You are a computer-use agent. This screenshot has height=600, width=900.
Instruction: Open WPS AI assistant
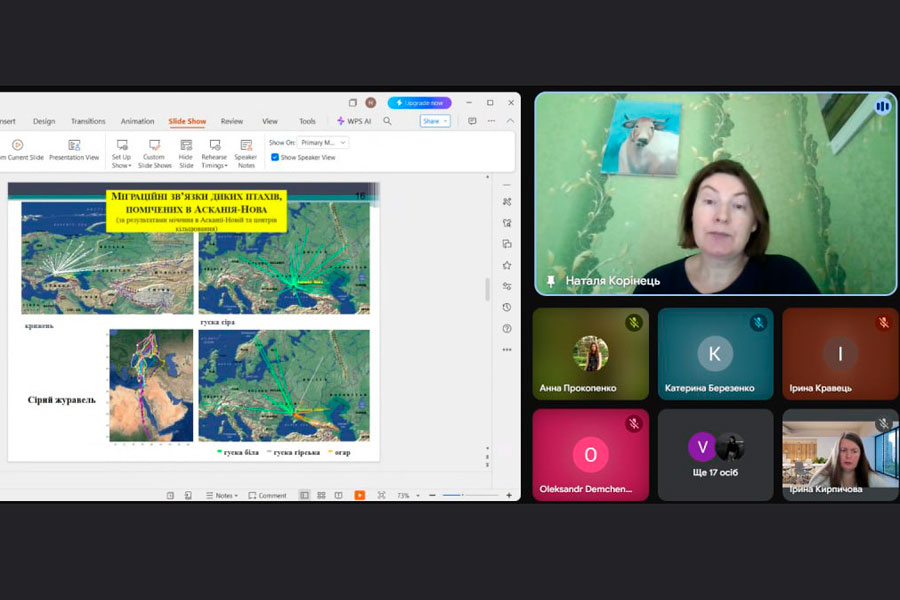[354, 121]
